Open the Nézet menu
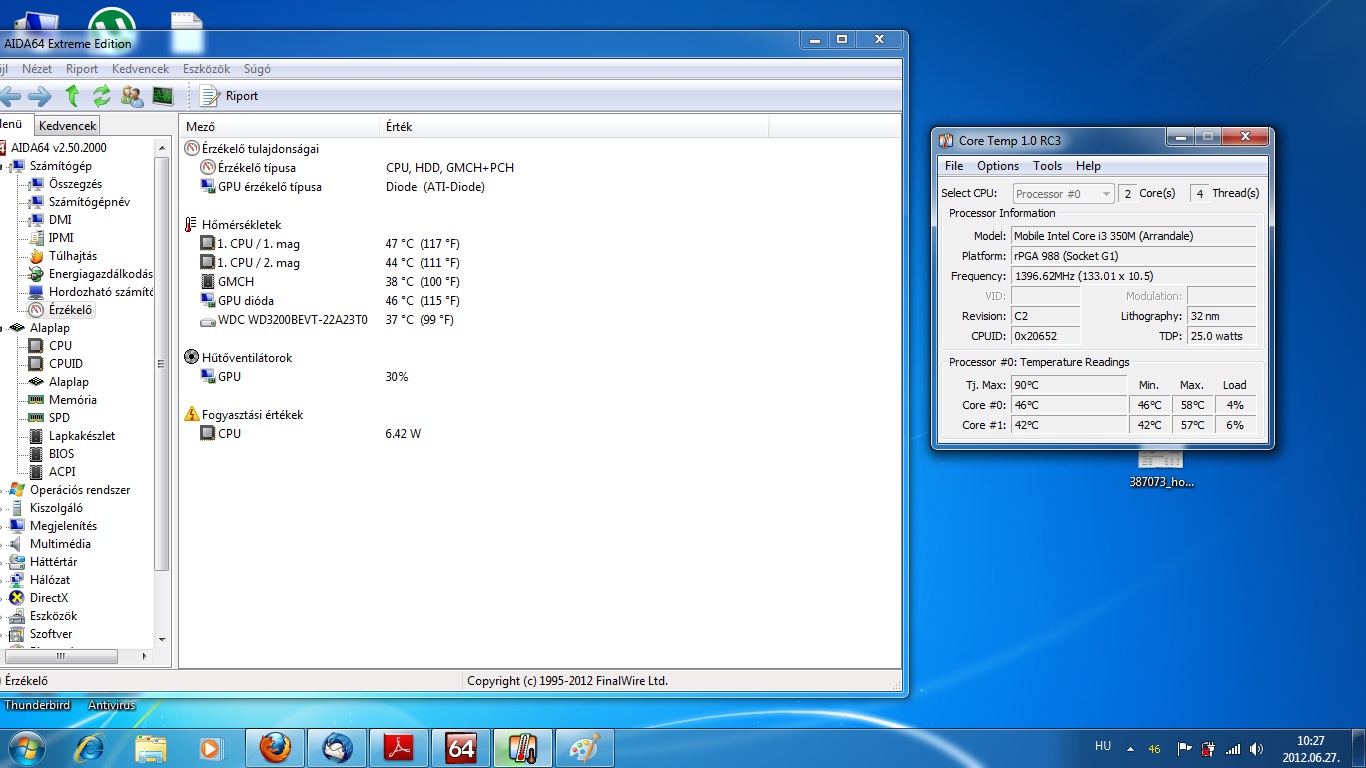Screen dimensions: 1366x768 tap(37, 69)
